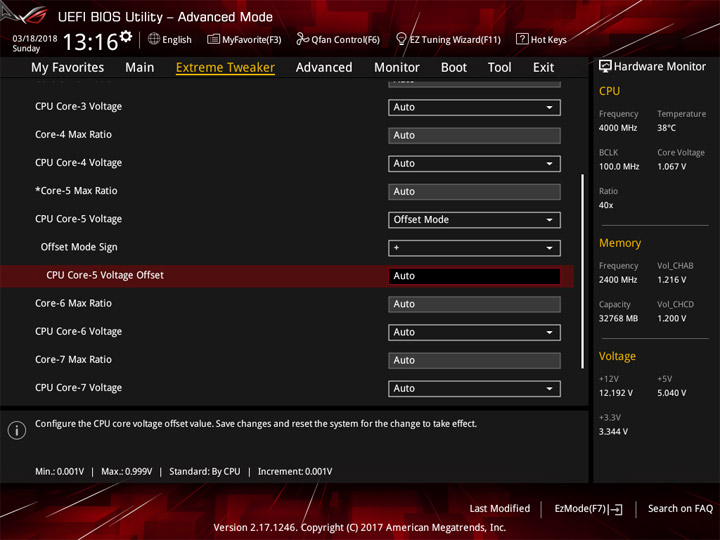Click the Hot Keys question mark icon

coord(522,39)
